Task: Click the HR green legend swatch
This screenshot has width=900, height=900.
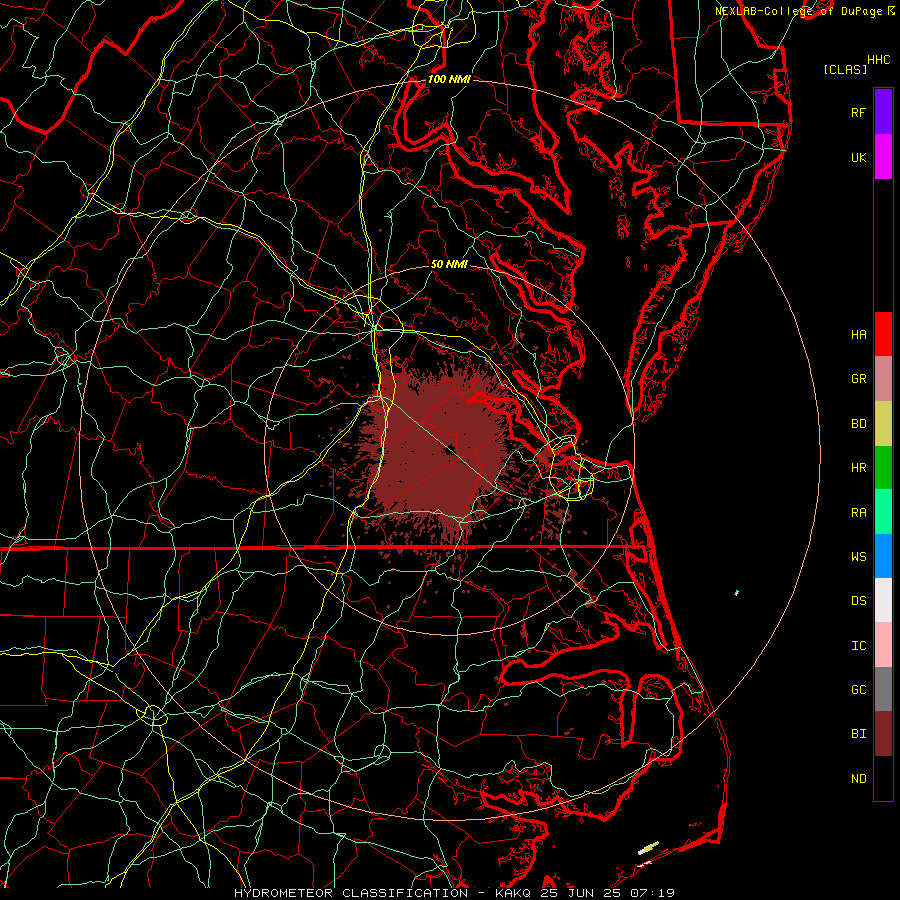Action: 883,467
